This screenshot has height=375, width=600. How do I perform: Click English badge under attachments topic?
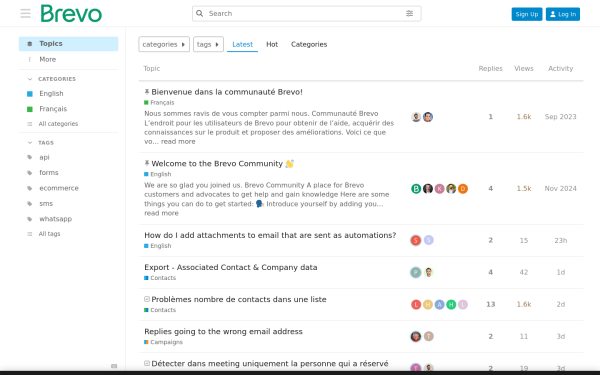pos(158,246)
